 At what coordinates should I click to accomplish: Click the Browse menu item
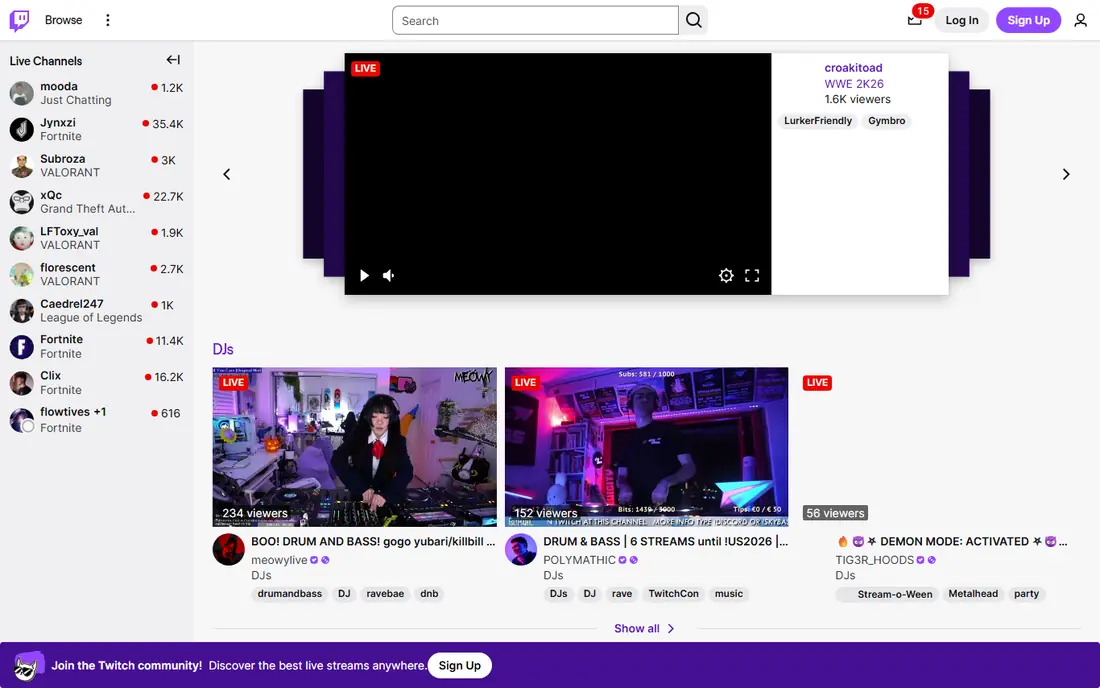coord(63,20)
